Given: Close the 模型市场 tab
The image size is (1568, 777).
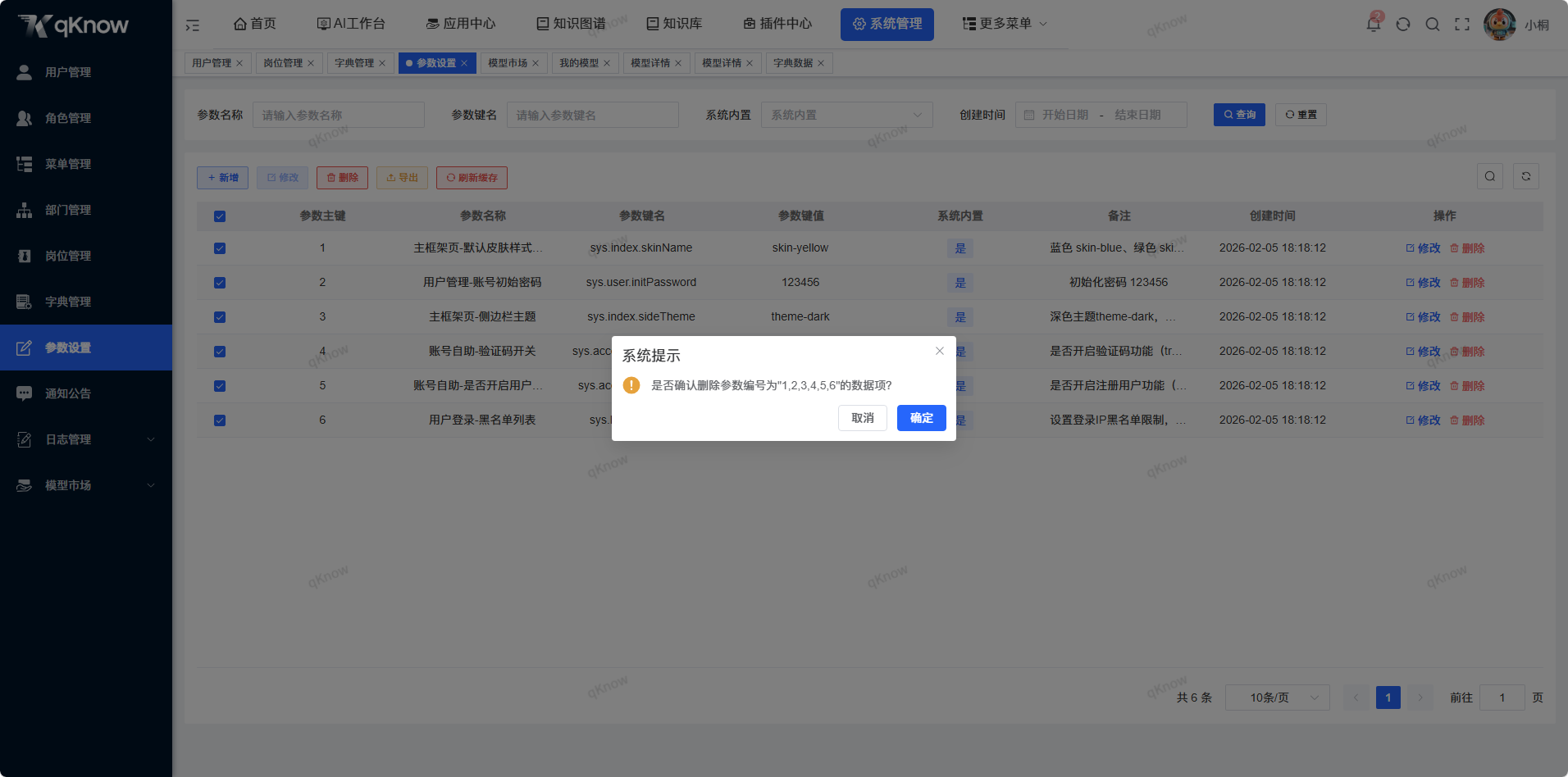Looking at the screenshot, I should point(536,63).
